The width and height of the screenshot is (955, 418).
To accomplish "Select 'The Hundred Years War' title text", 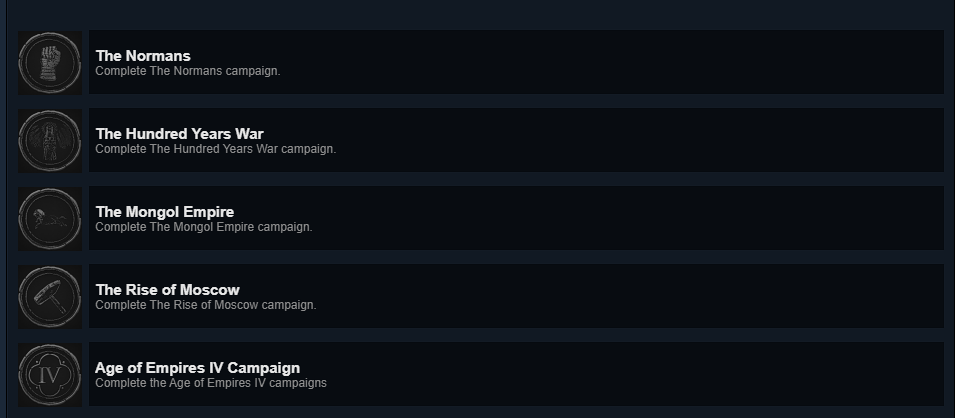I will pos(180,133).
